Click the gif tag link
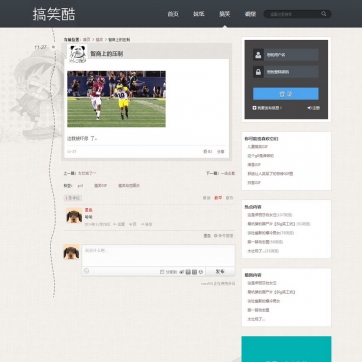362x362 pixels. point(80,186)
